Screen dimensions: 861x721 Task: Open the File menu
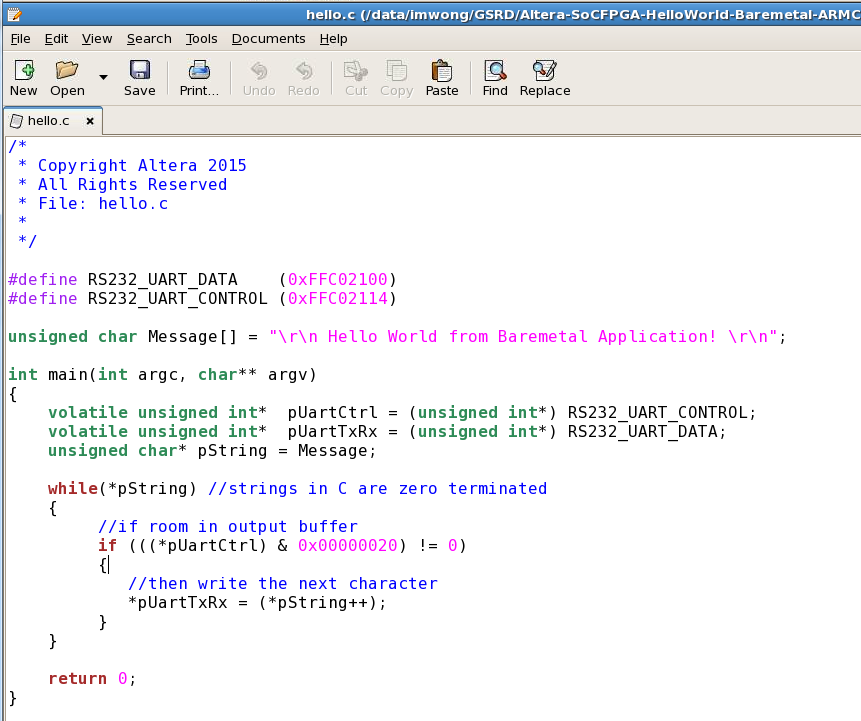coord(20,39)
